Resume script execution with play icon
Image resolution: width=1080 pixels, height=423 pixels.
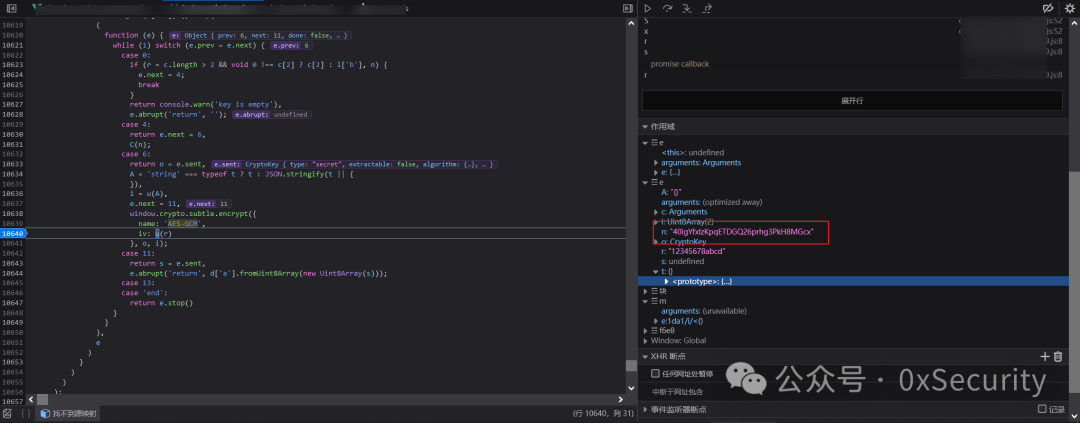(x=647, y=8)
